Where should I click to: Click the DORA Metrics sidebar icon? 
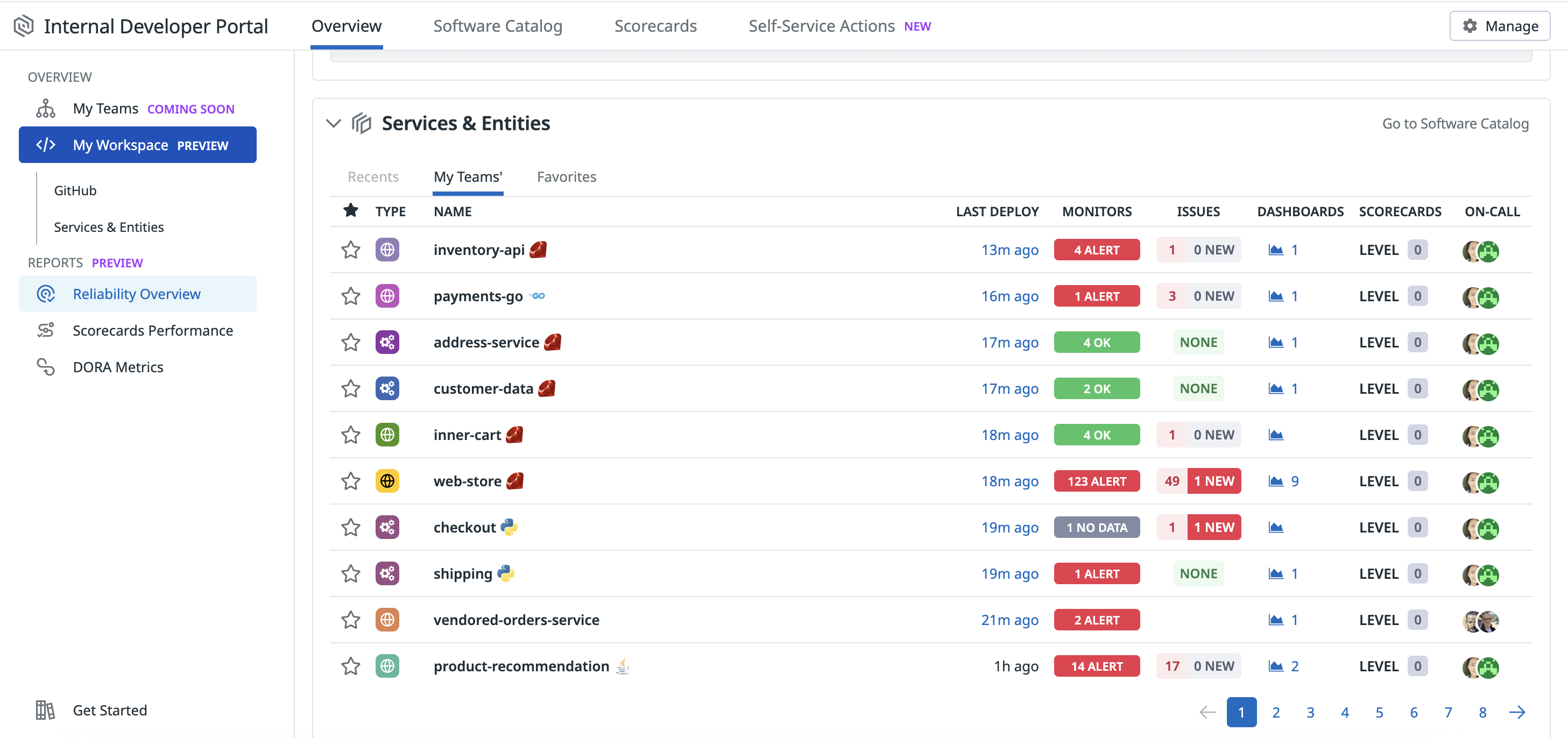46,367
